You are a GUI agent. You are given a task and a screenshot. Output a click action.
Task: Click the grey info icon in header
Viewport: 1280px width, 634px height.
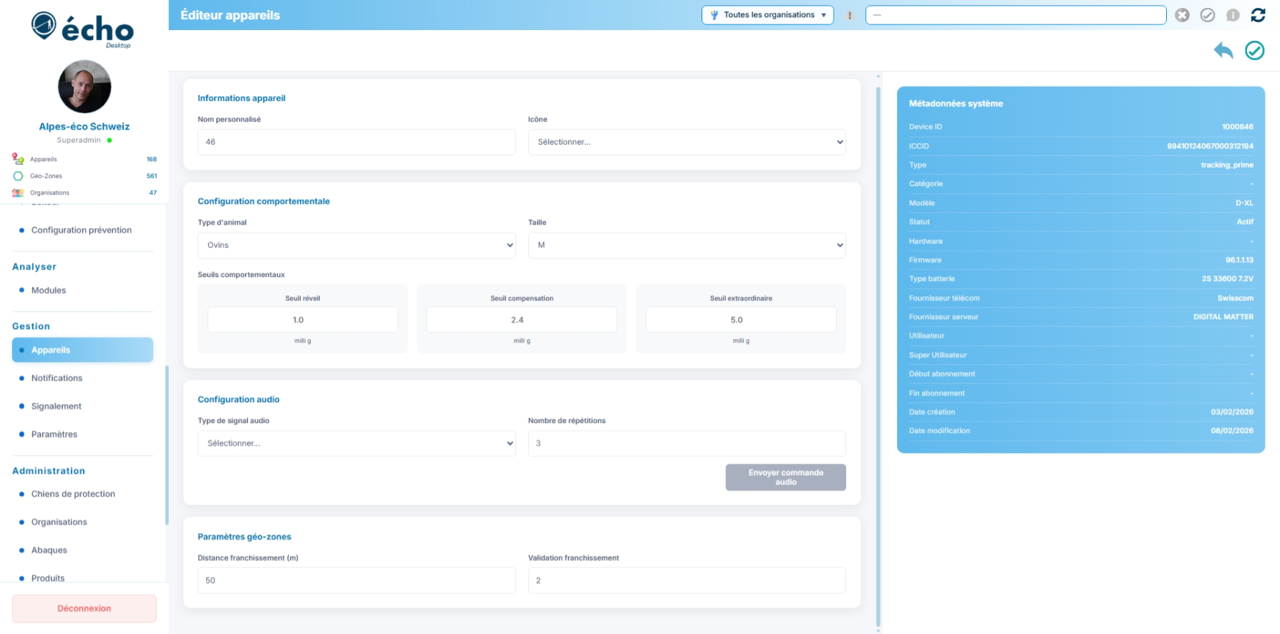(1233, 15)
